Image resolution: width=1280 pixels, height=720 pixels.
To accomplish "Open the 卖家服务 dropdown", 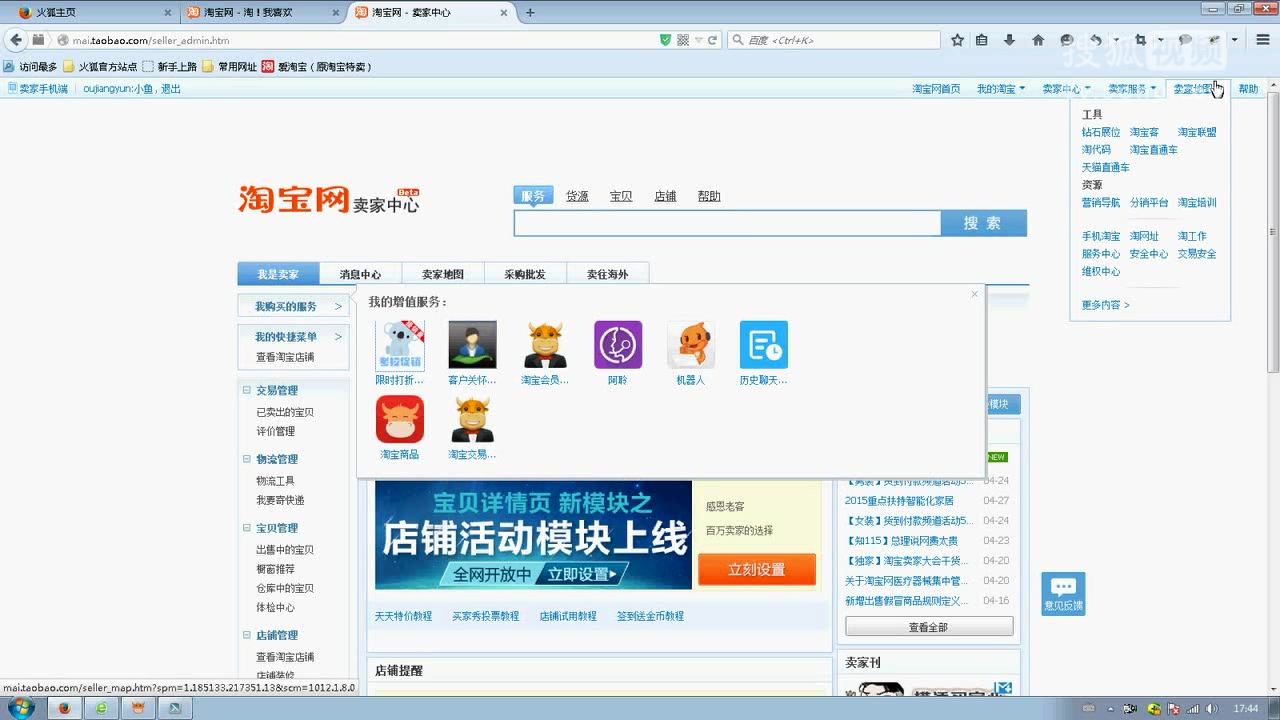I will pos(1129,88).
